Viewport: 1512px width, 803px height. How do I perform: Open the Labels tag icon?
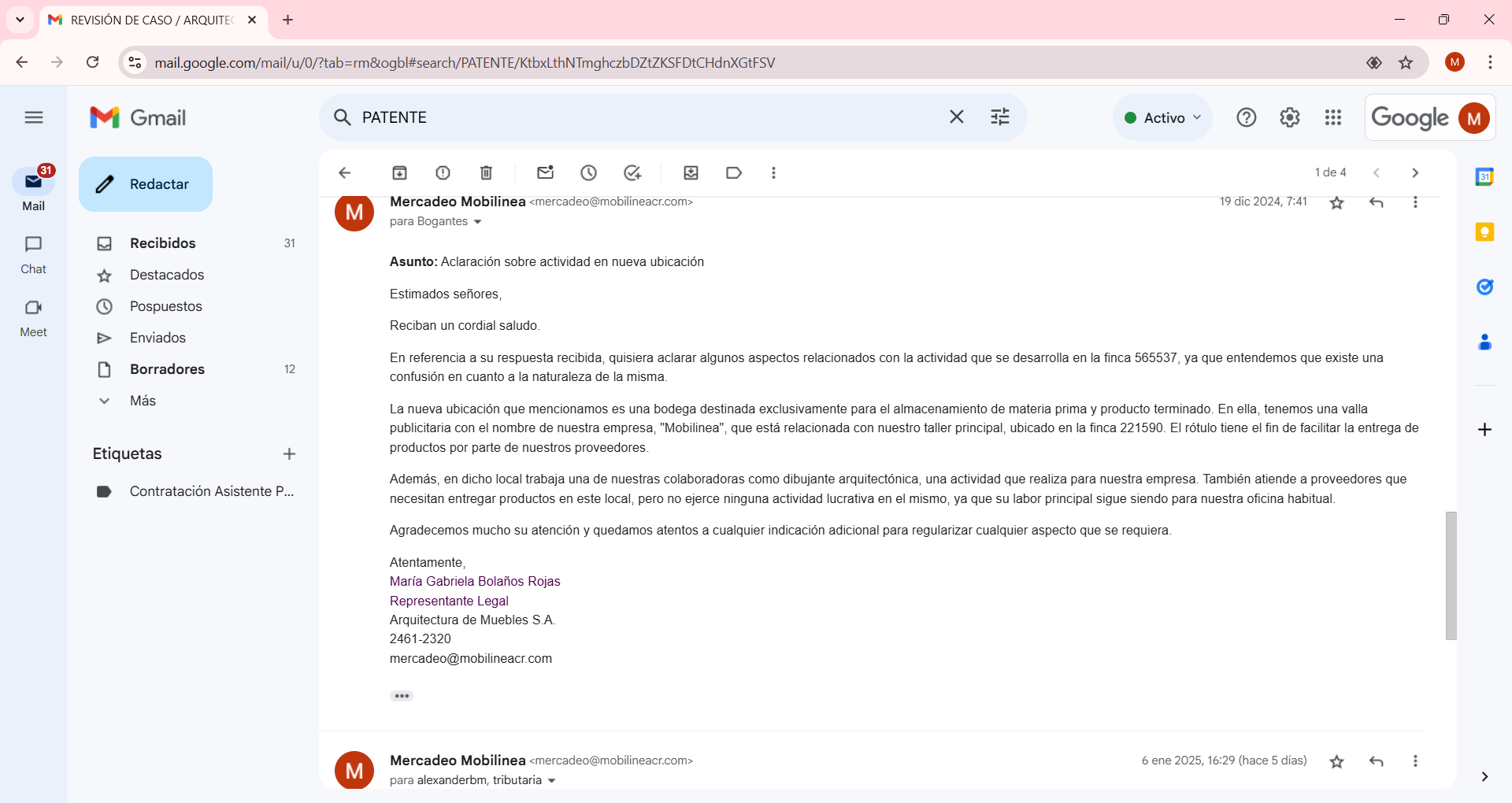(x=733, y=173)
